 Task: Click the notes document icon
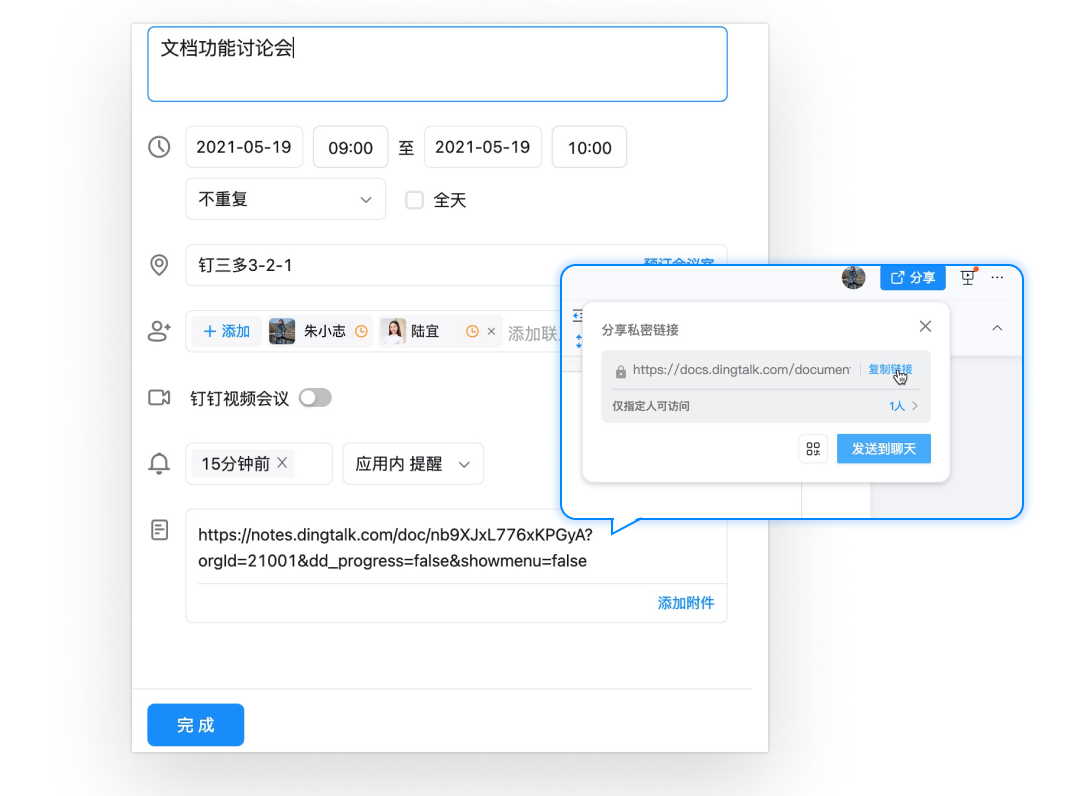[159, 530]
